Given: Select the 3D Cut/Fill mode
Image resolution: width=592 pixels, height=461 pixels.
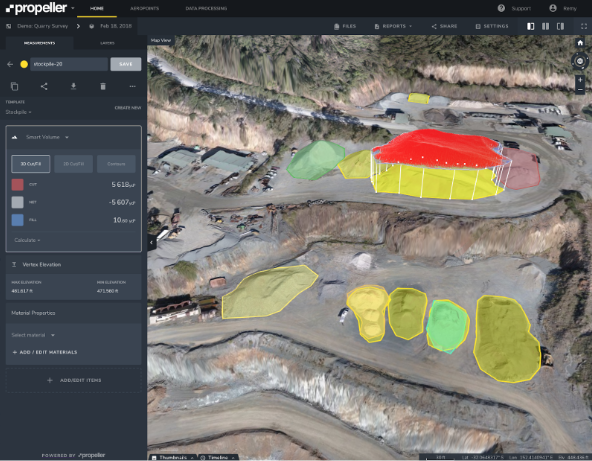Looking at the screenshot, I should 31,164.
